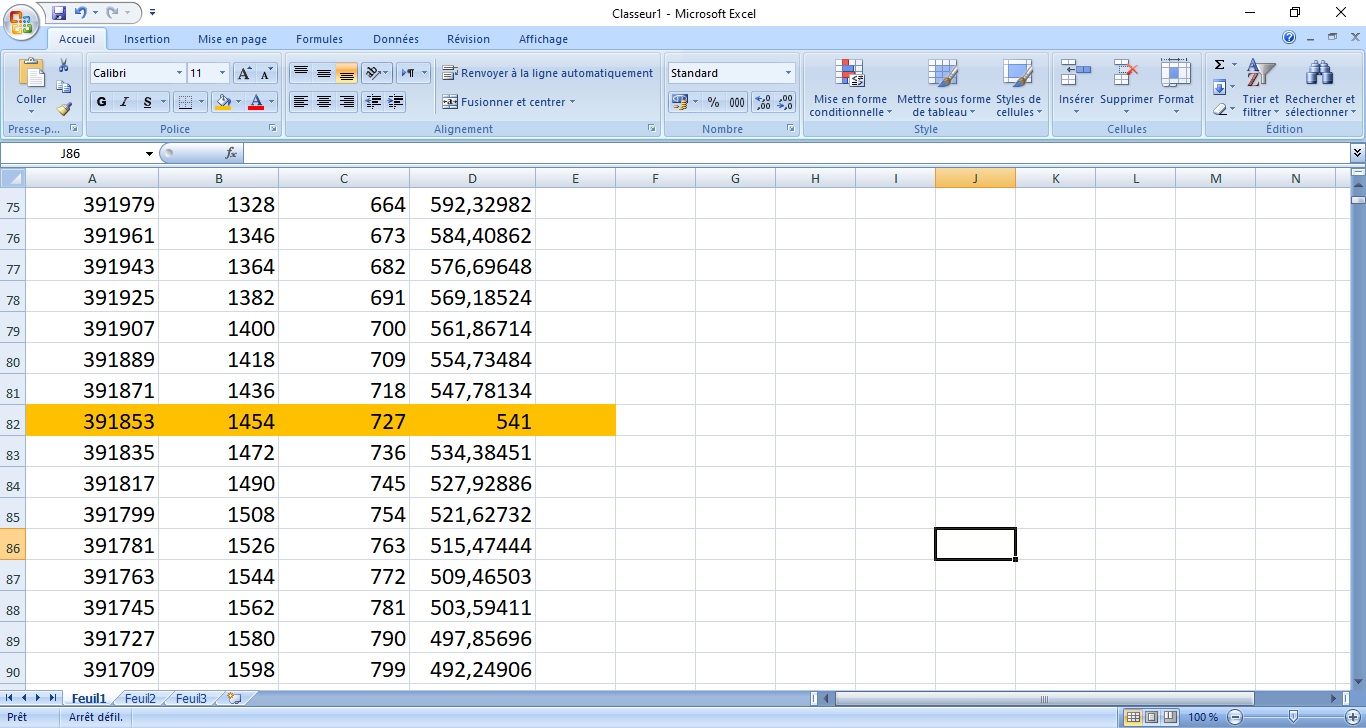Select the Format Painter brush icon
This screenshot has width=1366, height=728.
tap(64, 109)
